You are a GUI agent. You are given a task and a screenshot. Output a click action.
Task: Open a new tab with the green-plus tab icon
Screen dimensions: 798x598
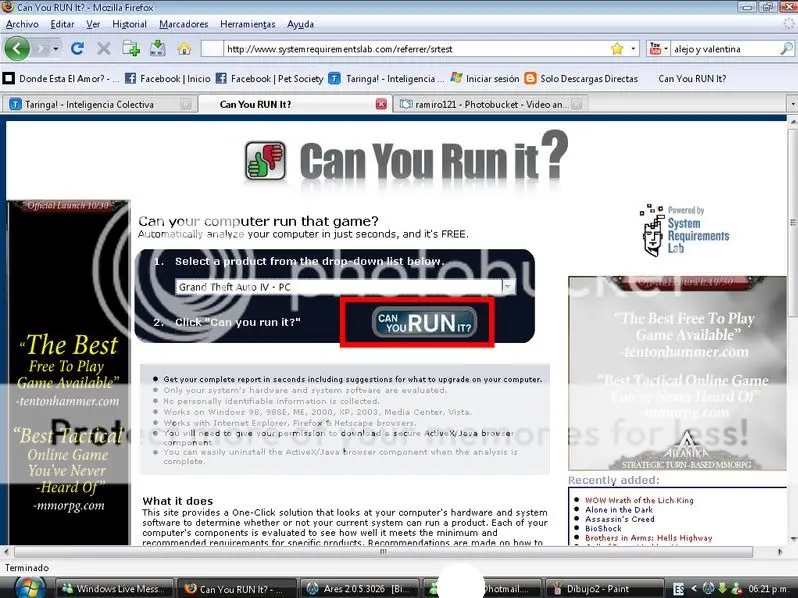(x=131, y=49)
